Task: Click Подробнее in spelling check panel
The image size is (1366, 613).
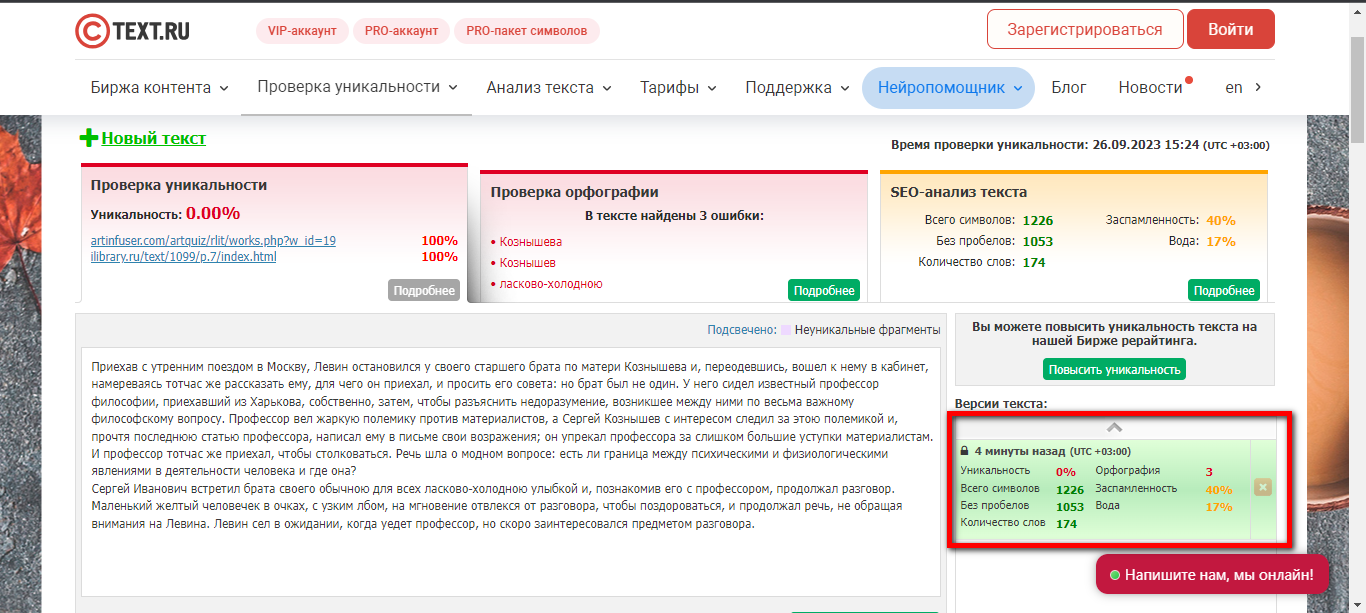Action: 824,290
